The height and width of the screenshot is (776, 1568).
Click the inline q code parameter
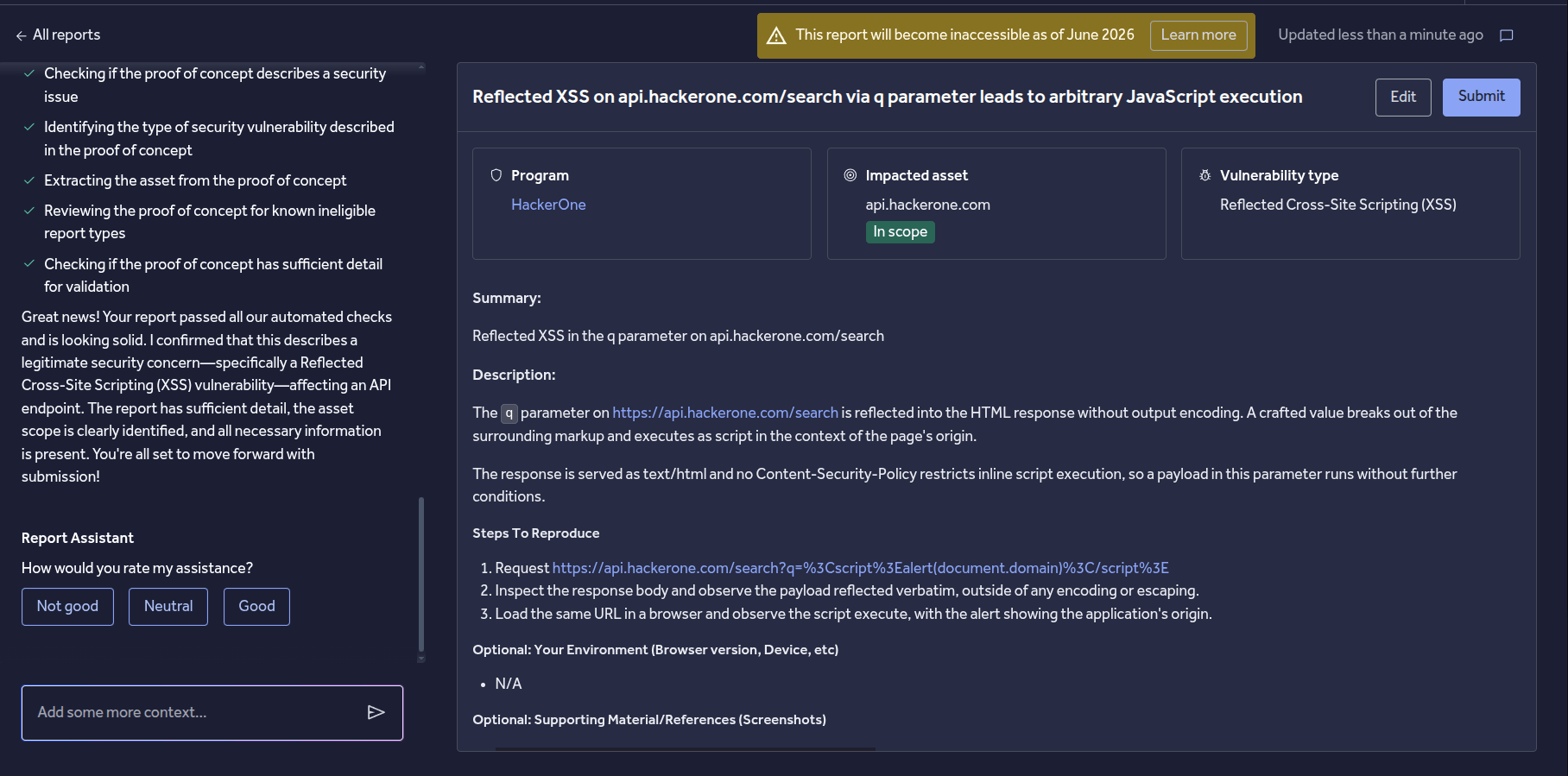(x=509, y=413)
